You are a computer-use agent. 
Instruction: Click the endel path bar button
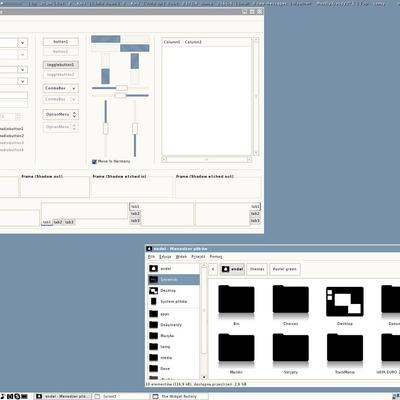pos(233,269)
